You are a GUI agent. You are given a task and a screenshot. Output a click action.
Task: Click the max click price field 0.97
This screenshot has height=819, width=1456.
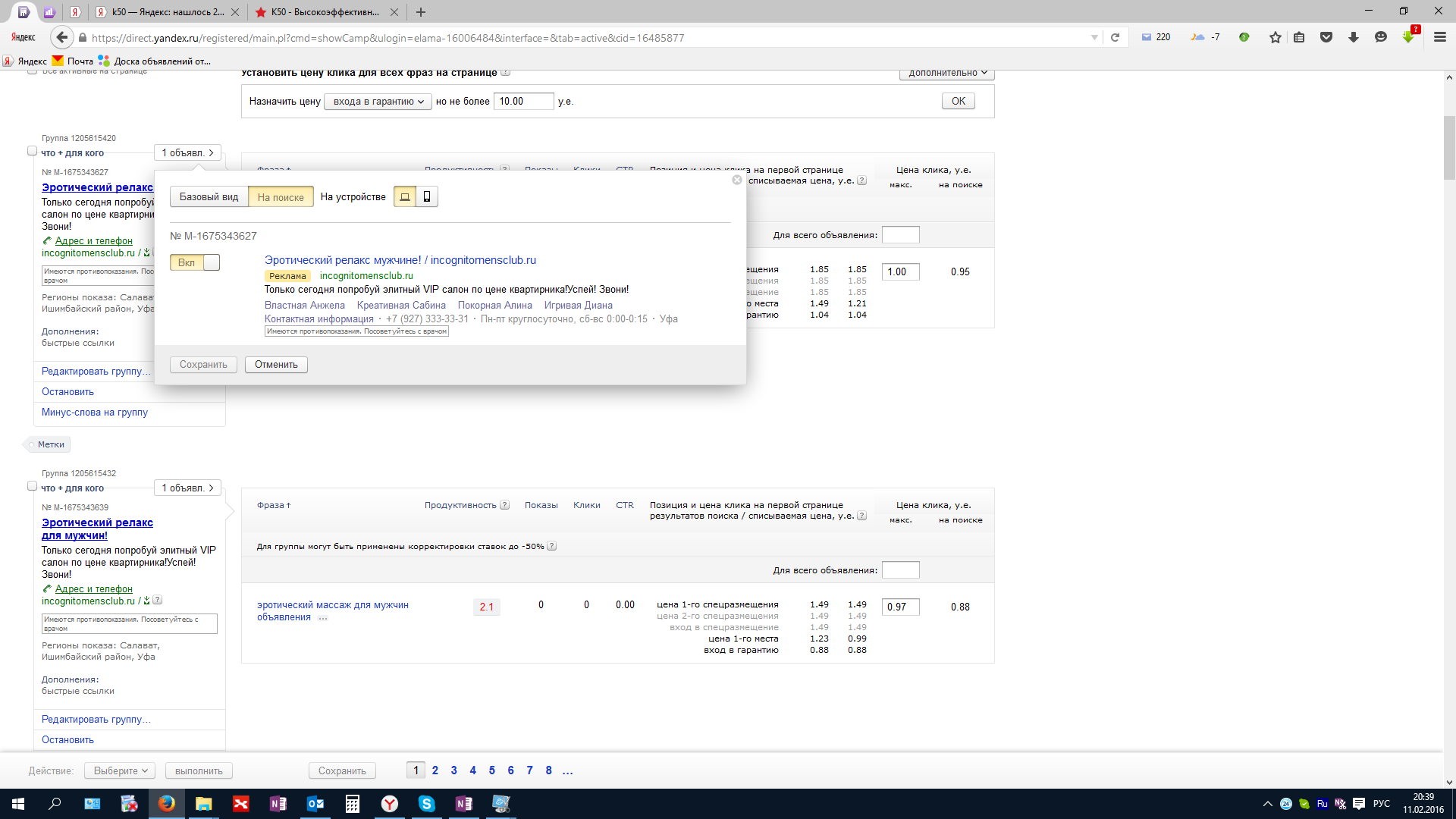pos(900,607)
